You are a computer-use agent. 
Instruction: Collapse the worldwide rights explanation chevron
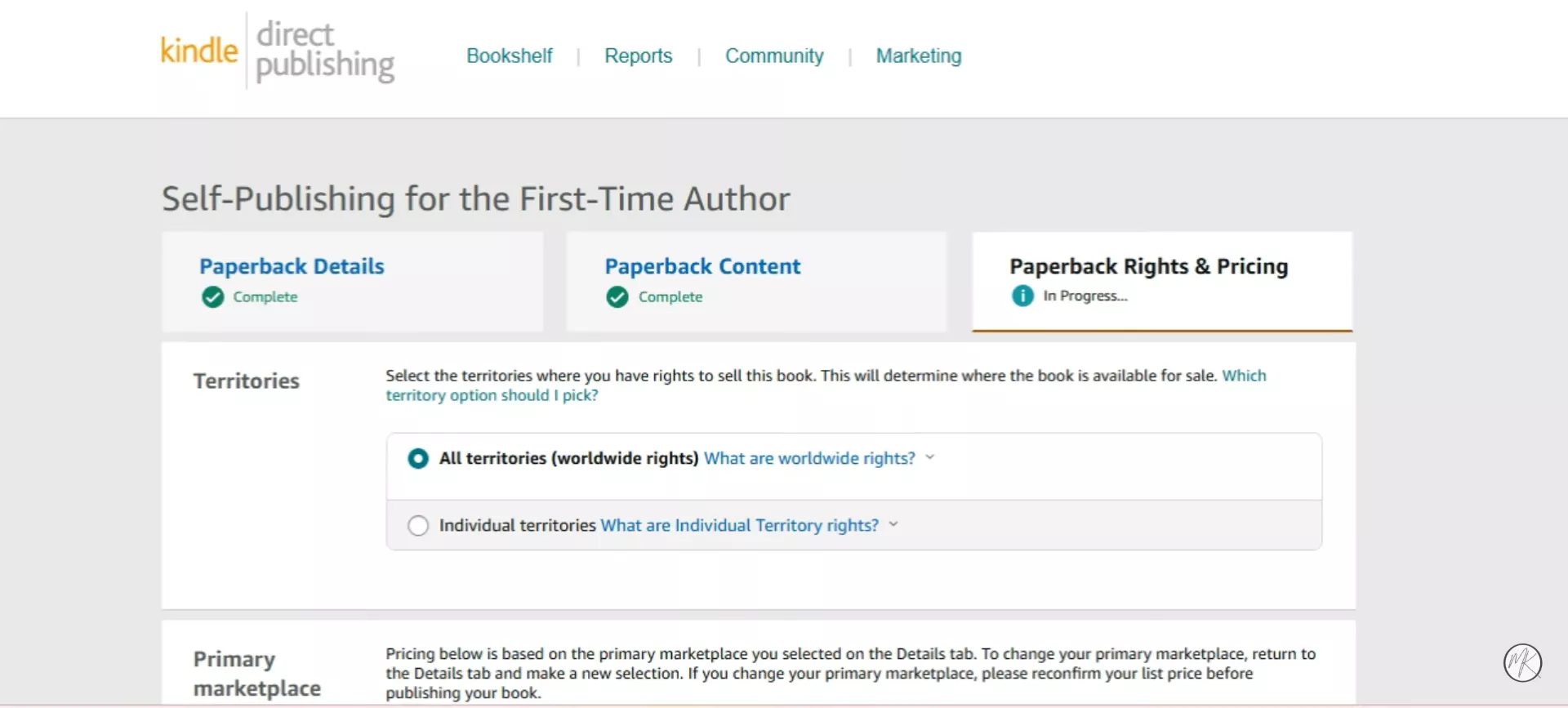tap(930, 458)
